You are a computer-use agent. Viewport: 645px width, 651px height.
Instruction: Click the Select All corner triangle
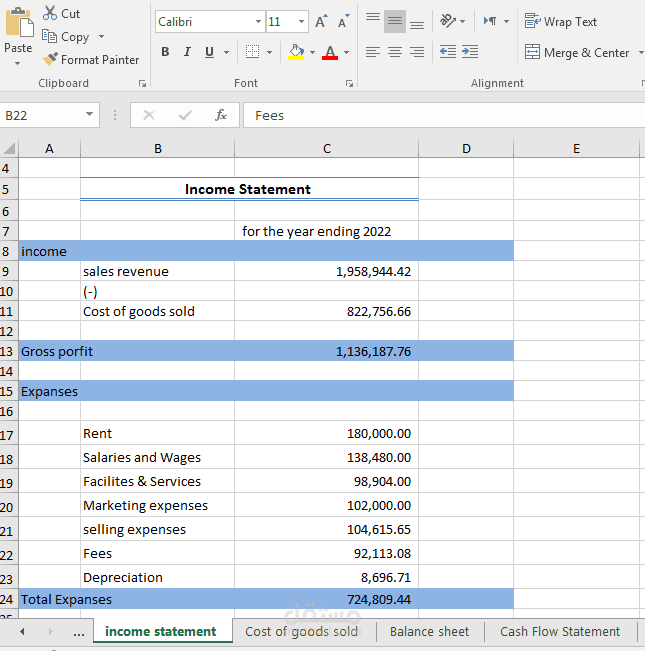tap(9, 148)
